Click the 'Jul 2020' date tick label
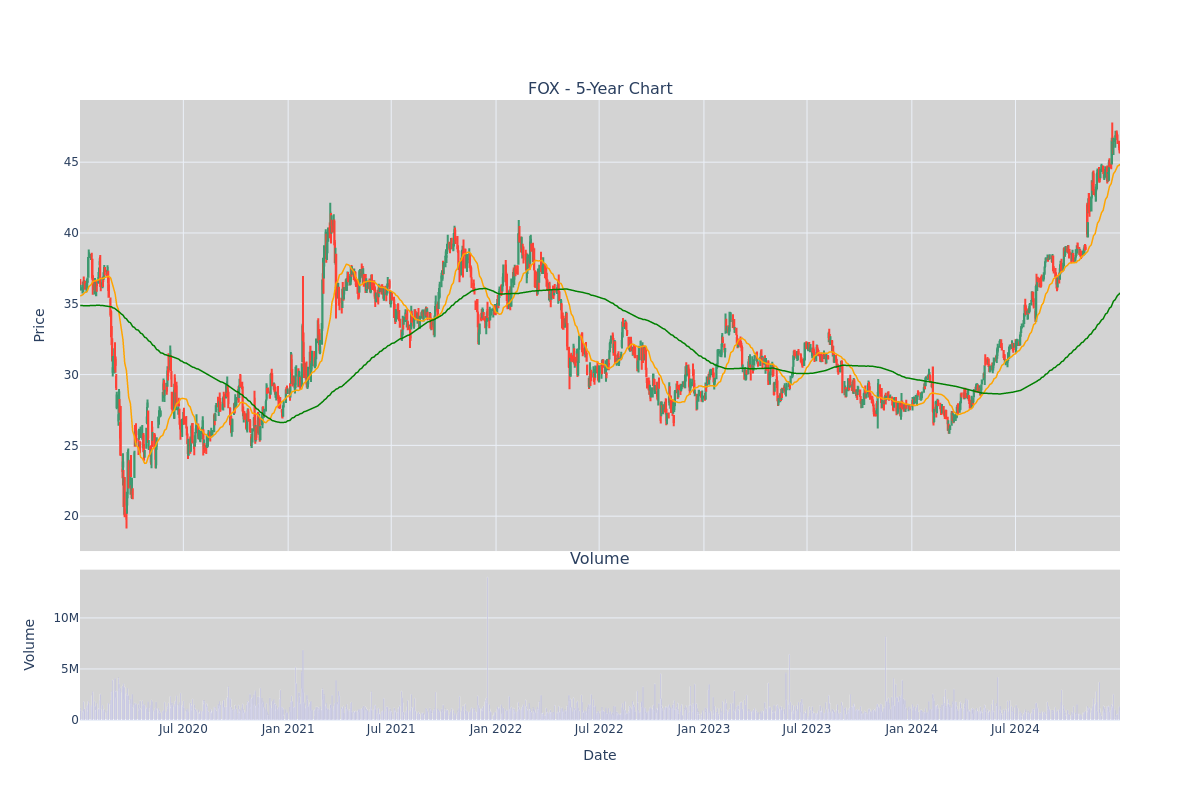1200x800 pixels. pyautogui.click(x=183, y=729)
